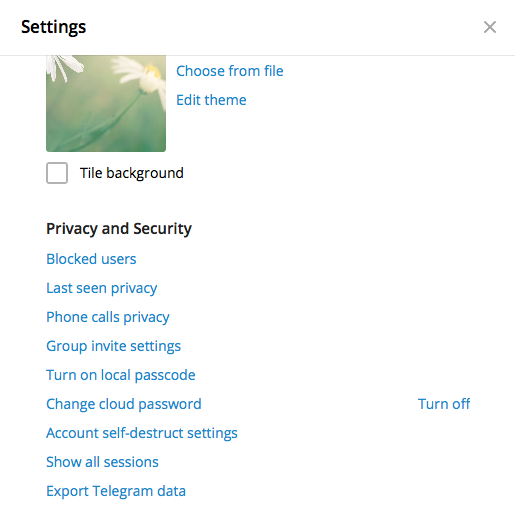The width and height of the screenshot is (515, 523).
Task: Click the Privacy and Security section heading
Action: tap(119, 229)
